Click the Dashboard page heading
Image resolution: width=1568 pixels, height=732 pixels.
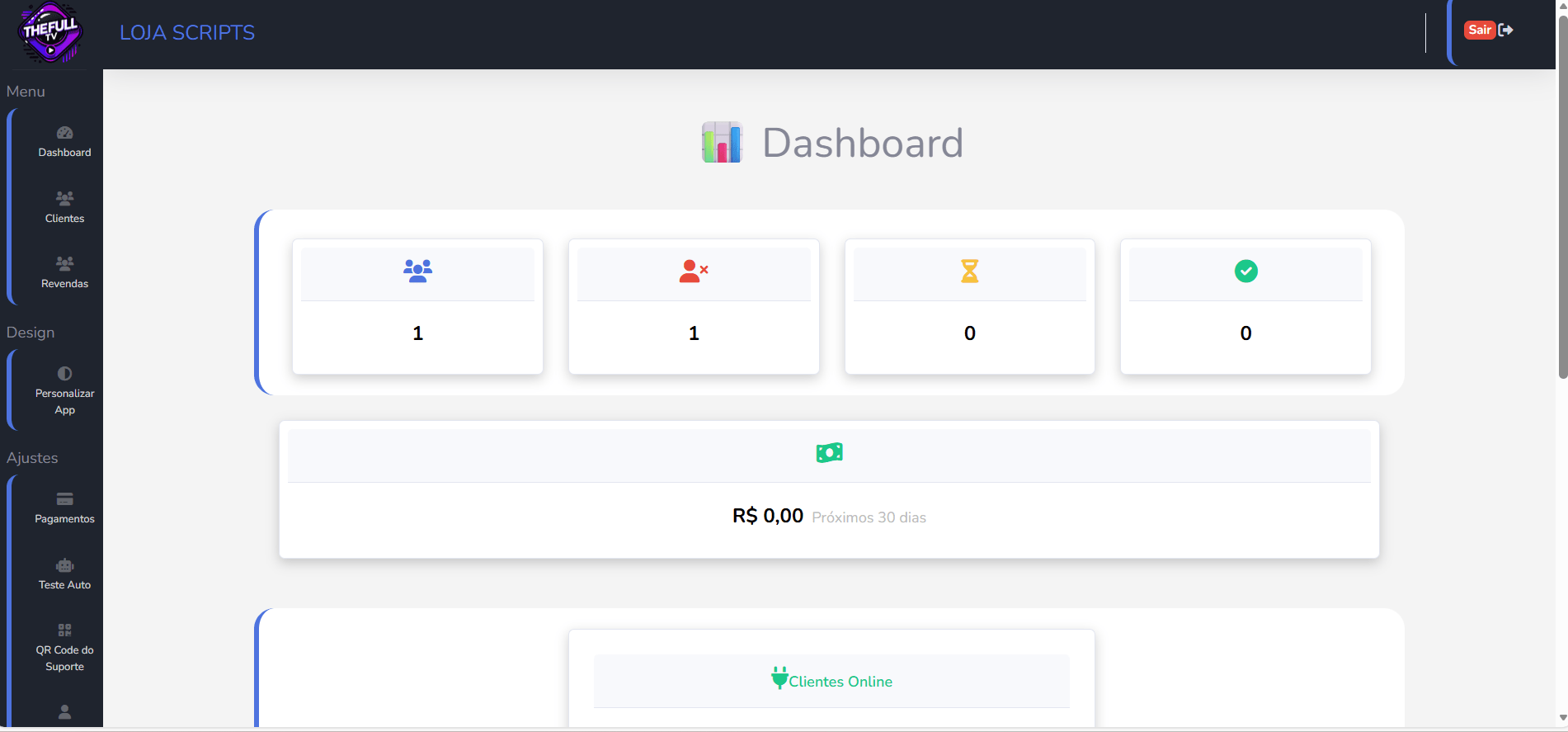pyautogui.click(x=863, y=143)
